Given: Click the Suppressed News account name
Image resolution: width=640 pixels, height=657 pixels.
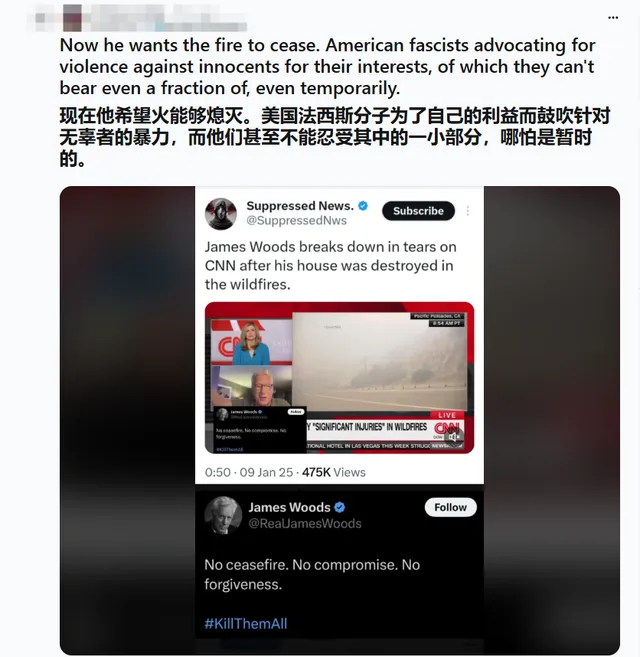Looking at the screenshot, I should tap(300, 206).
